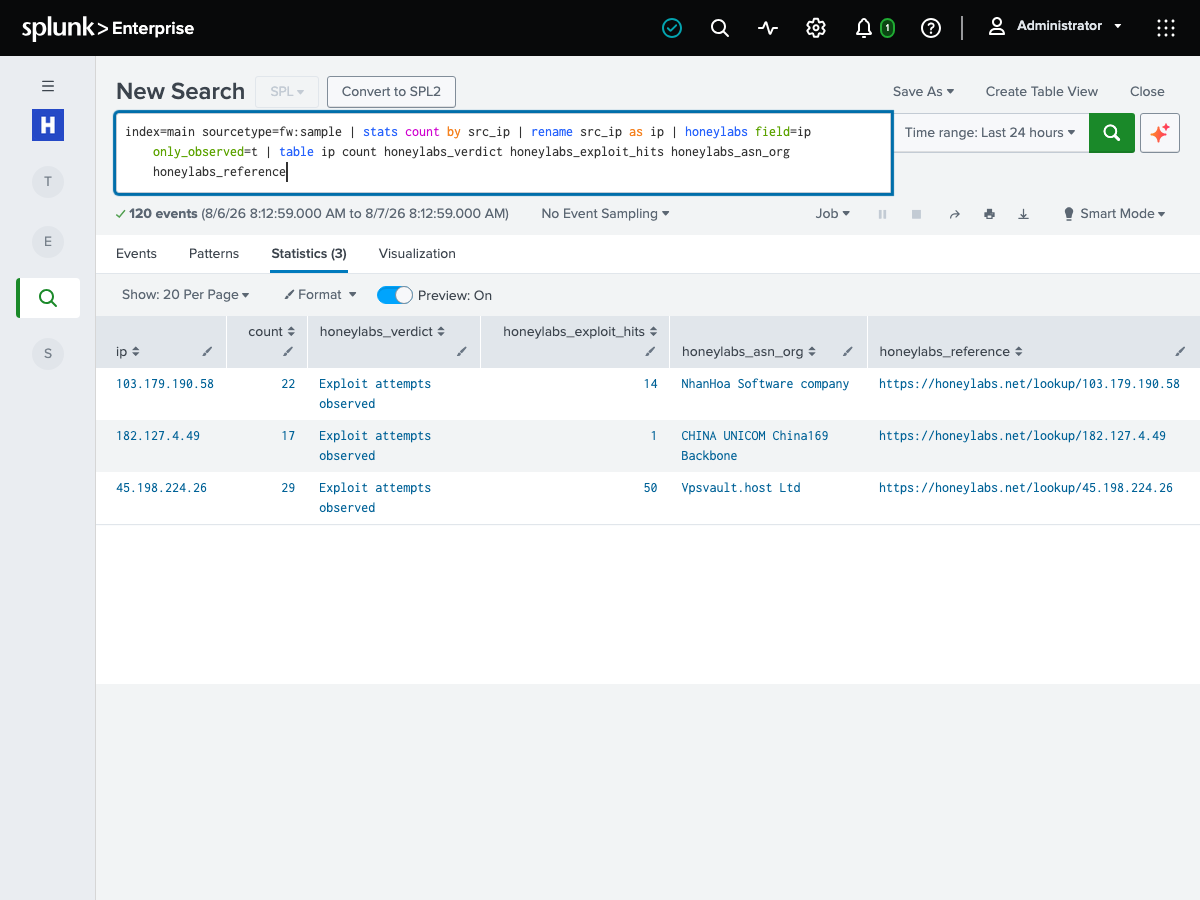Open the Save As dropdown
This screenshot has height=900, width=1200.
[x=923, y=91]
